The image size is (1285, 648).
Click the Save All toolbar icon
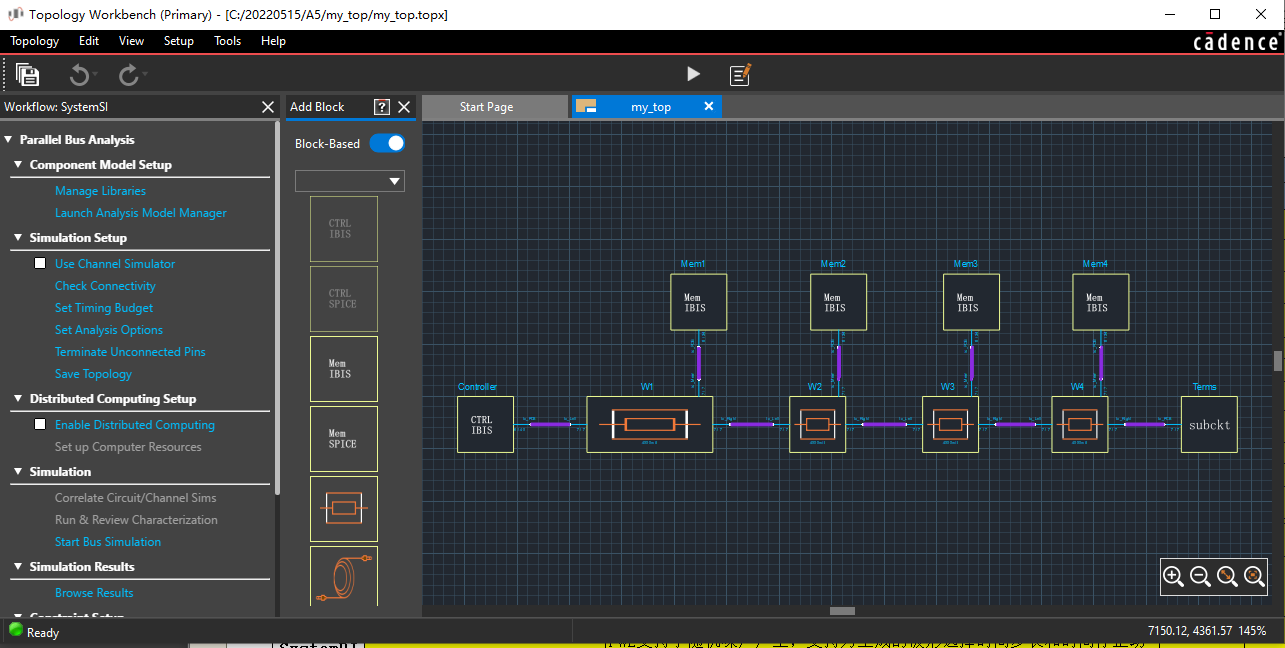27,75
